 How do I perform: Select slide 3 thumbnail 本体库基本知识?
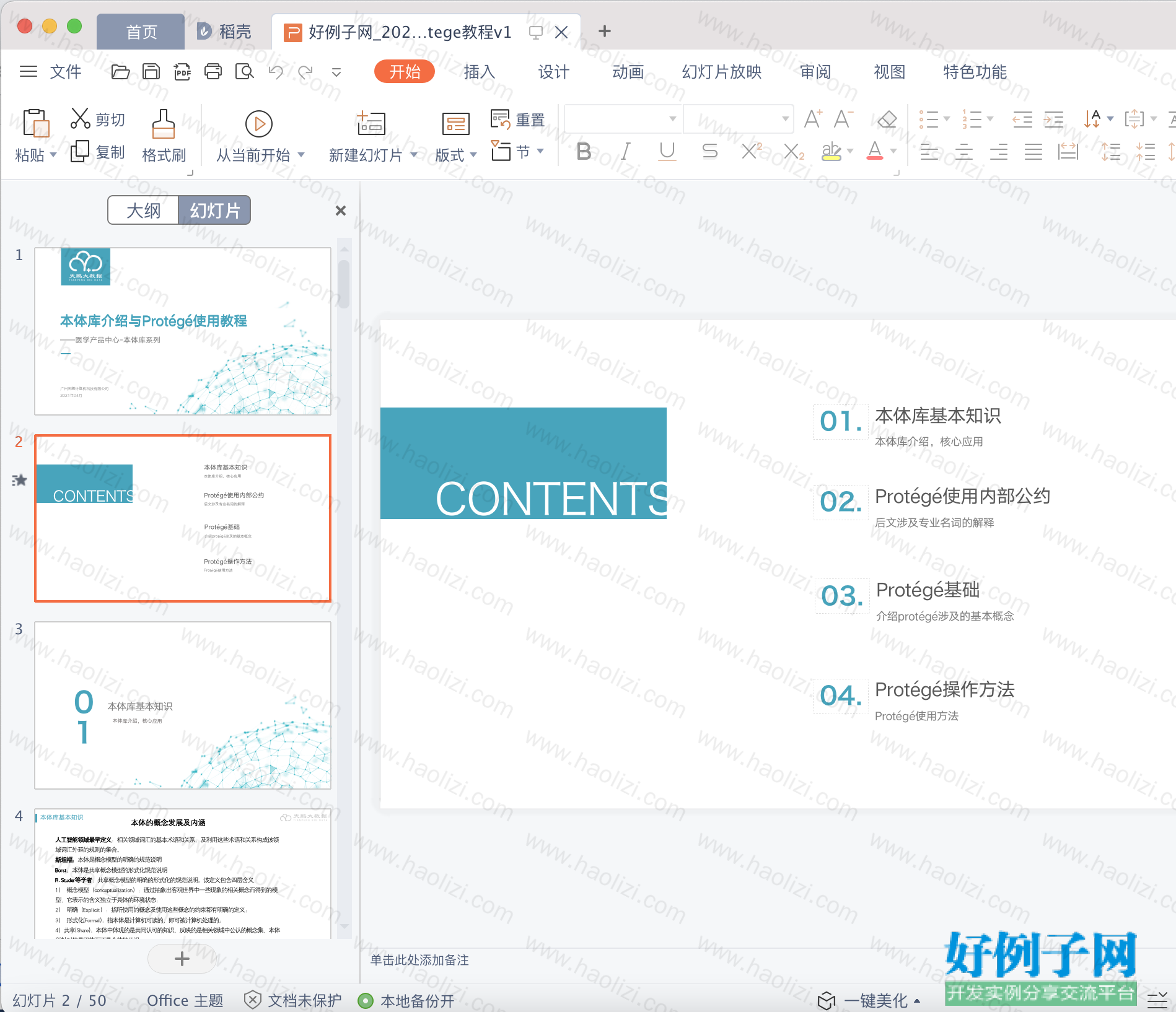(x=183, y=705)
